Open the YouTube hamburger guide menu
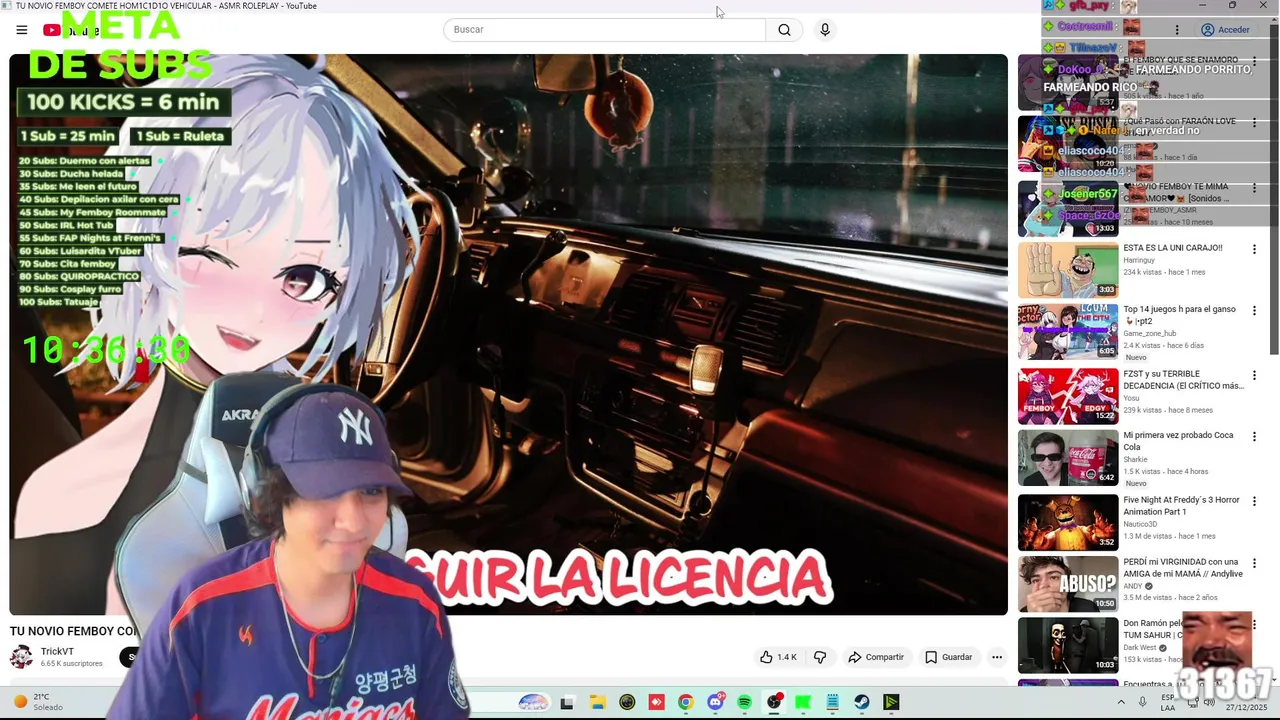Screen dimensions: 1280x720 (x=21, y=30)
